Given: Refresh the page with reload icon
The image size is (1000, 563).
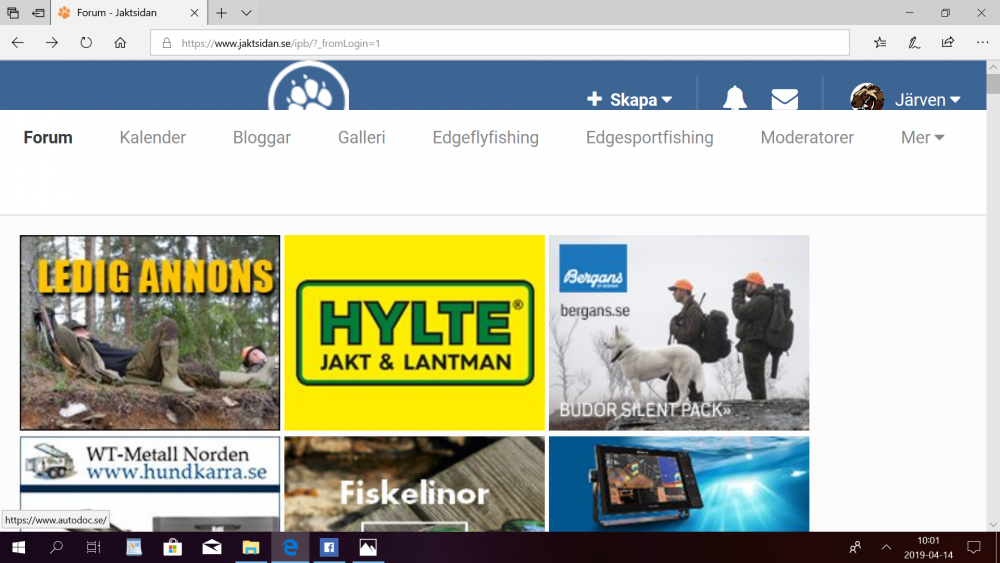Looking at the screenshot, I should pyautogui.click(x=86, y=43).
